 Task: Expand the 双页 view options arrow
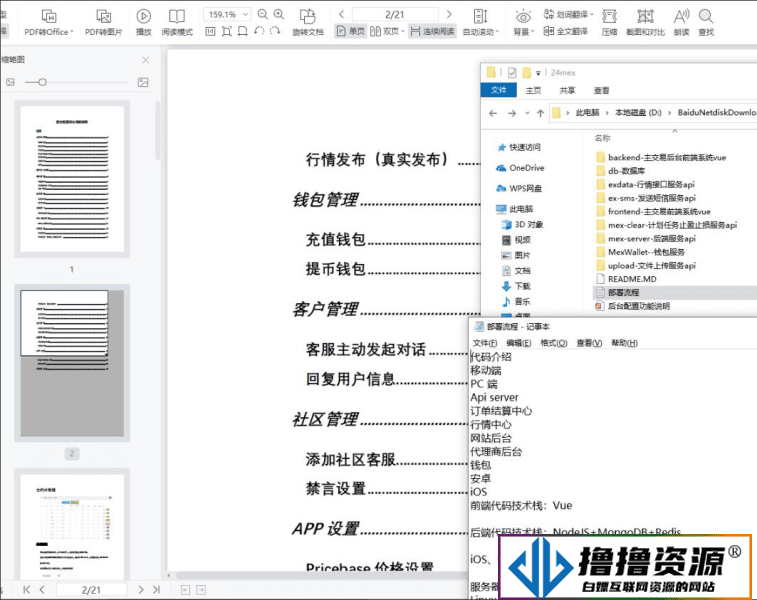(x=403, y=31)
